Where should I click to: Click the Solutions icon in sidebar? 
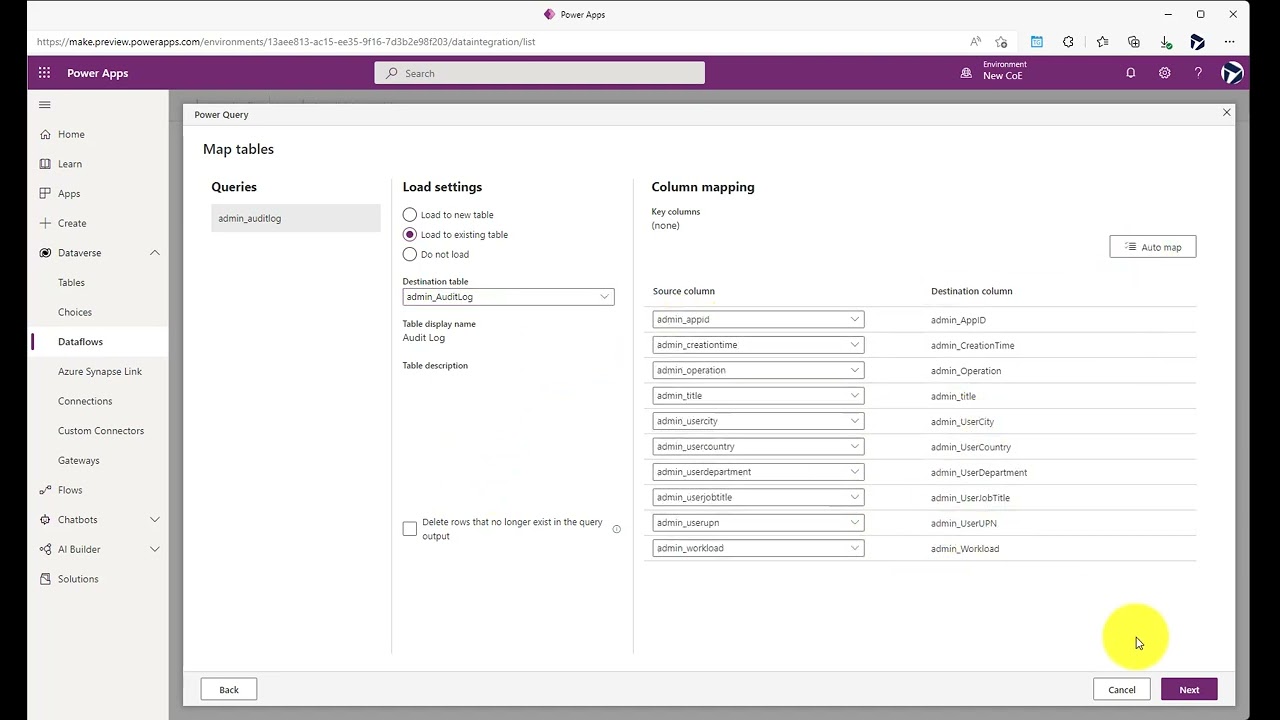click(x=45, y=579)
